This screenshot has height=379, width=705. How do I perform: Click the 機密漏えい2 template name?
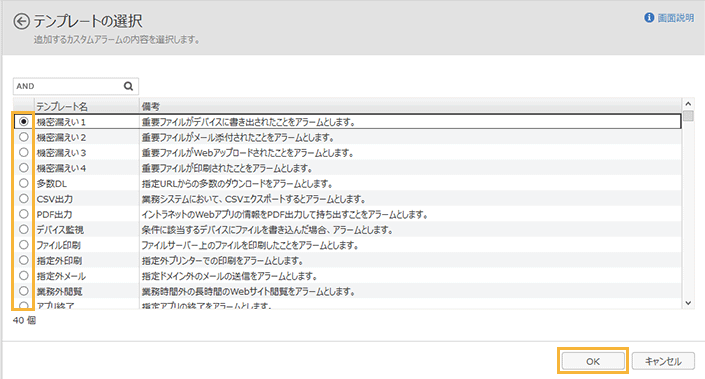click(x=61, y=138)
